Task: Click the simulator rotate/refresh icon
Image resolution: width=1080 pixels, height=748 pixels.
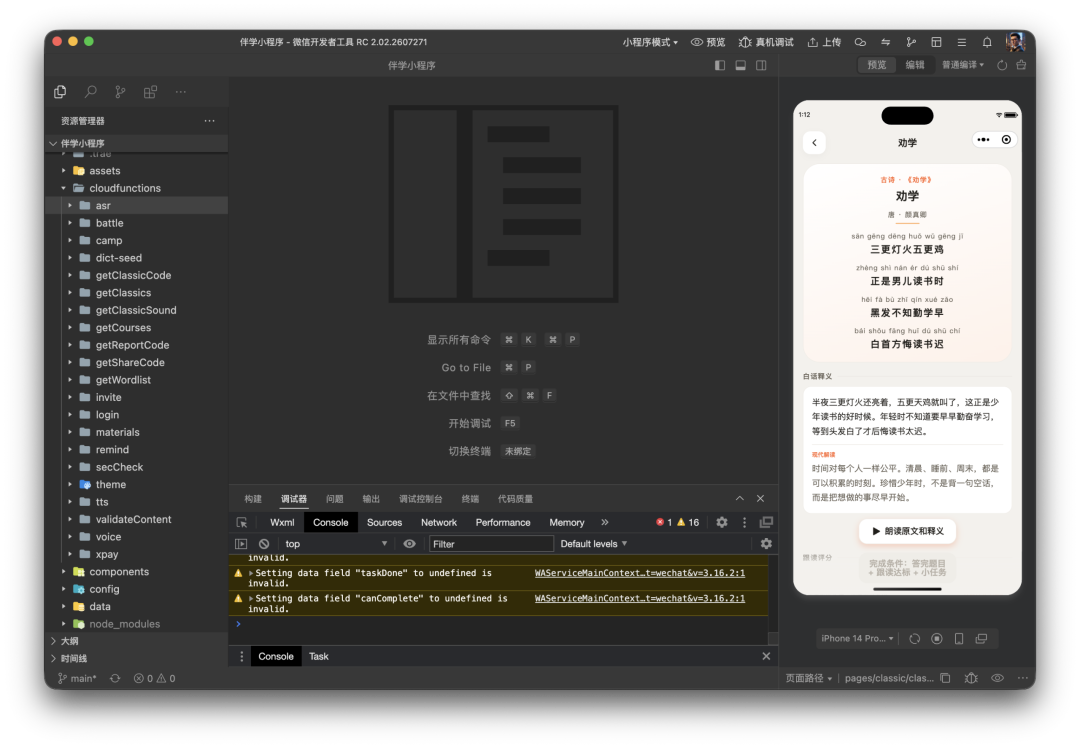Action: click(x=915, y=638)
